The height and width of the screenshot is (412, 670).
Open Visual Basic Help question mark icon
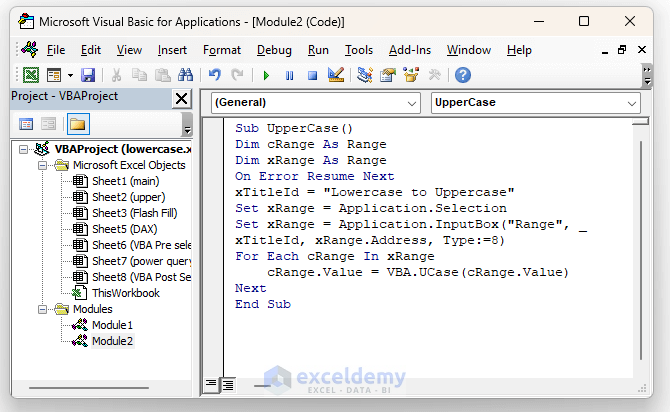tap(463, 76)
